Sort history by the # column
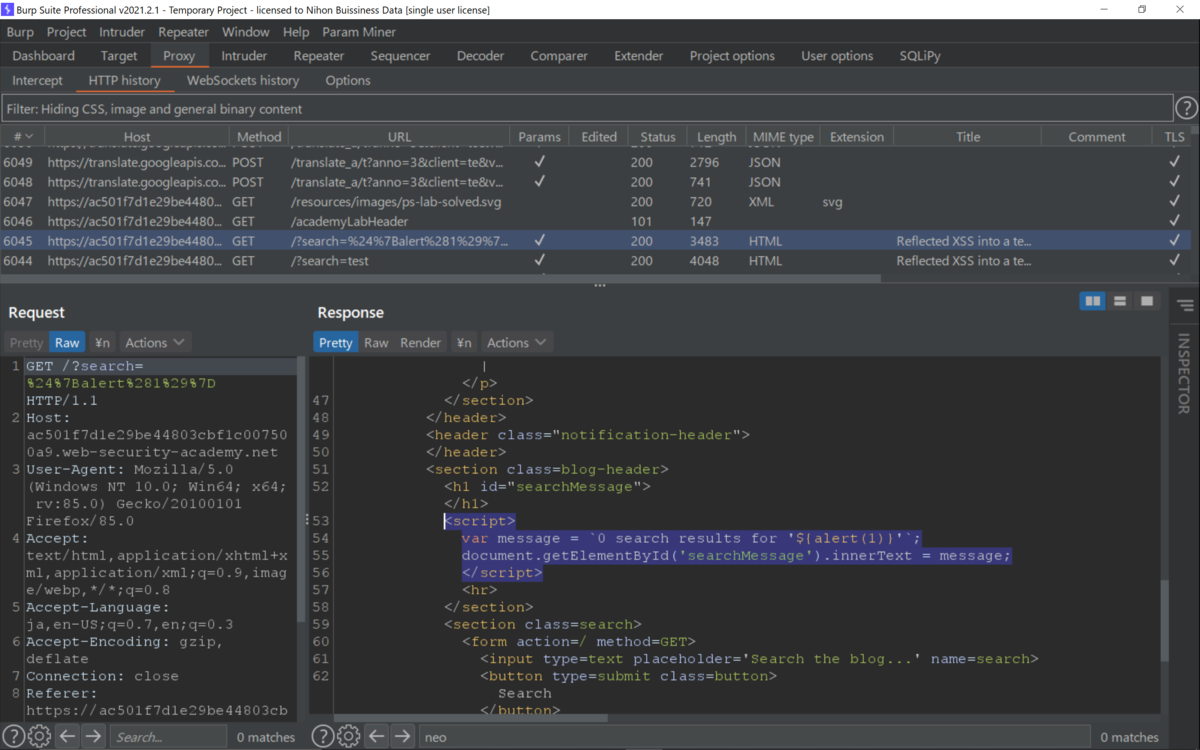Screen dimensions: 1200x750 (x=22, y=137)
